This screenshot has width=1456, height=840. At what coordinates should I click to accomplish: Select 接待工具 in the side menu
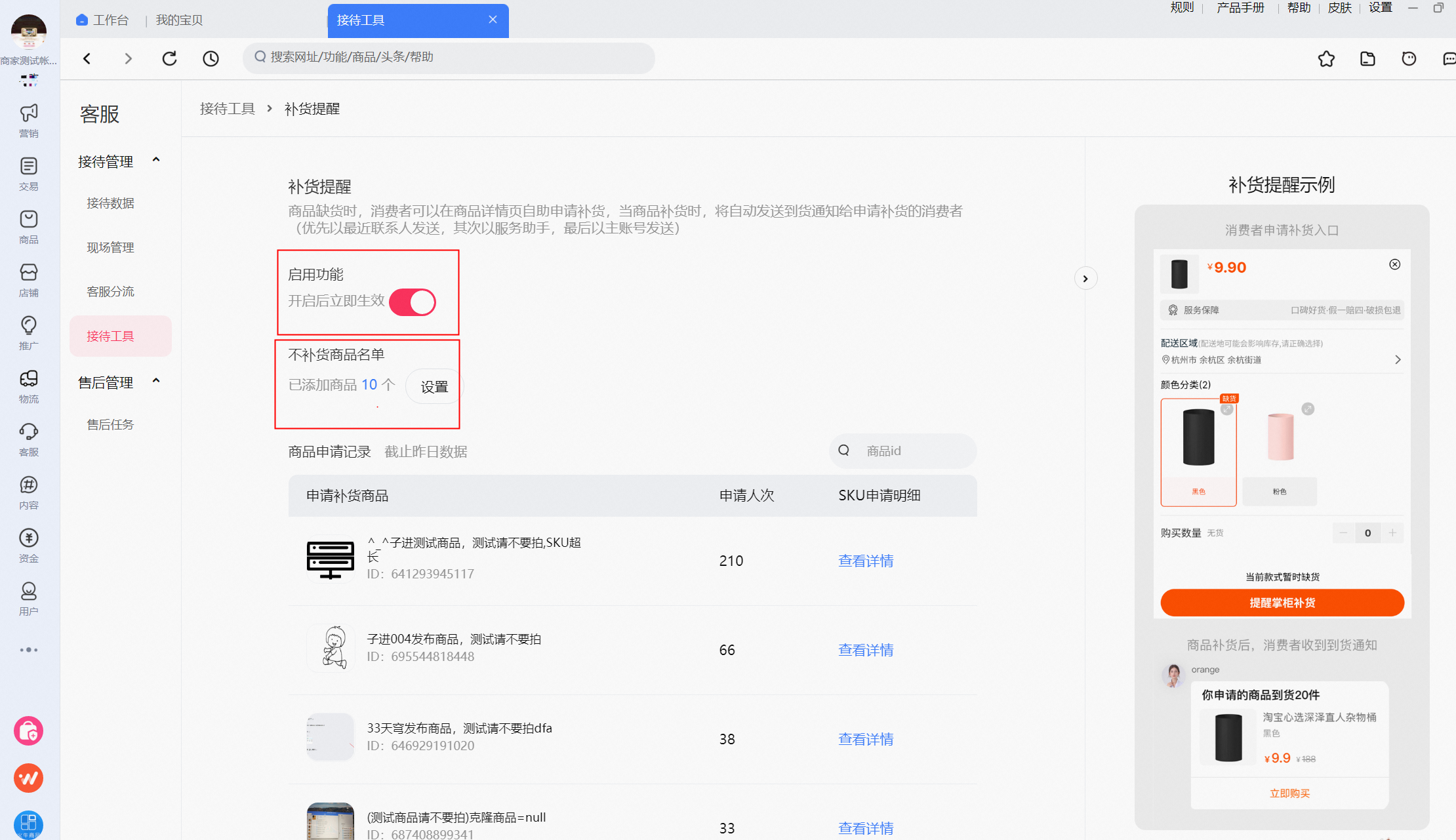[121, 336]
